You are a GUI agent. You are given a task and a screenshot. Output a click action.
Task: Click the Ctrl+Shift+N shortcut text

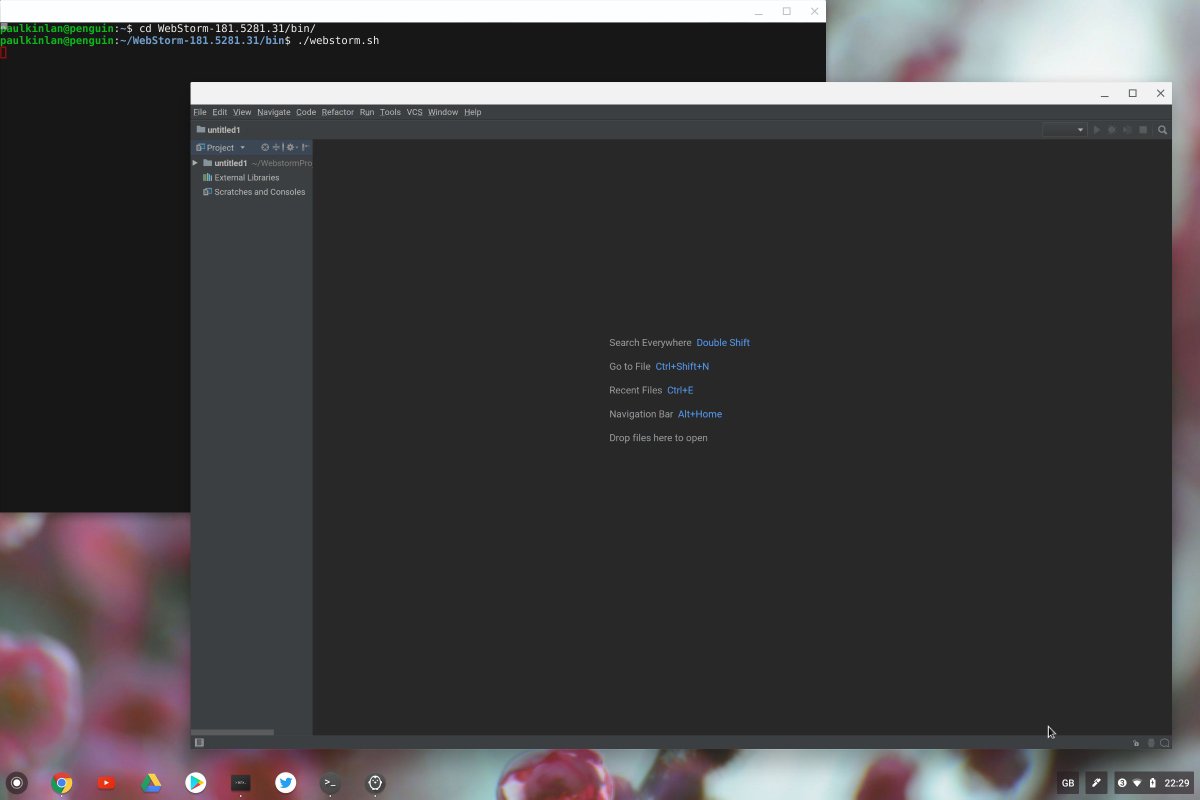pyautogui.click(x=682, y=367)
